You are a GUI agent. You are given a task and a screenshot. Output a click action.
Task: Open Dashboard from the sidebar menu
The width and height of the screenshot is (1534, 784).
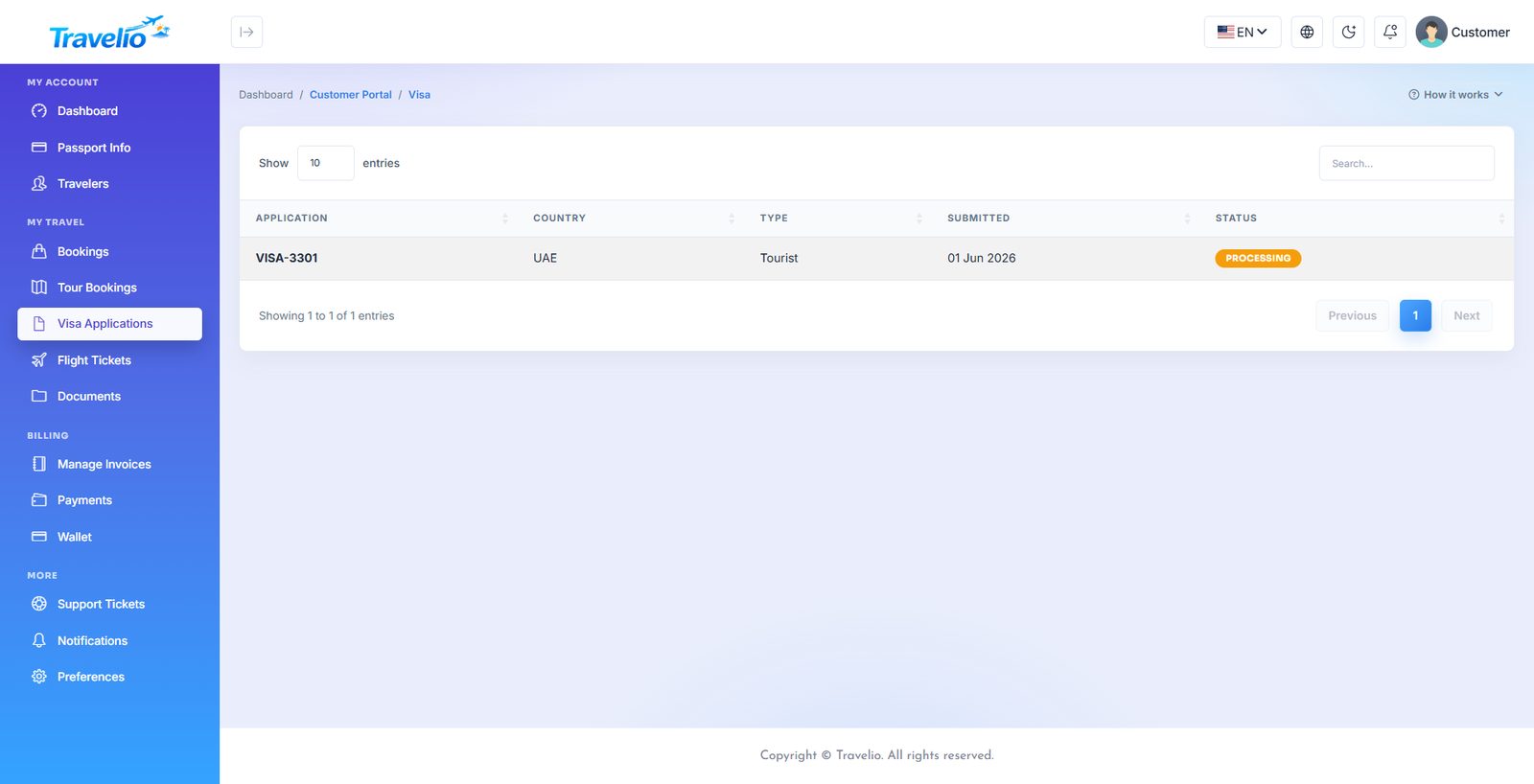[109, 111]
